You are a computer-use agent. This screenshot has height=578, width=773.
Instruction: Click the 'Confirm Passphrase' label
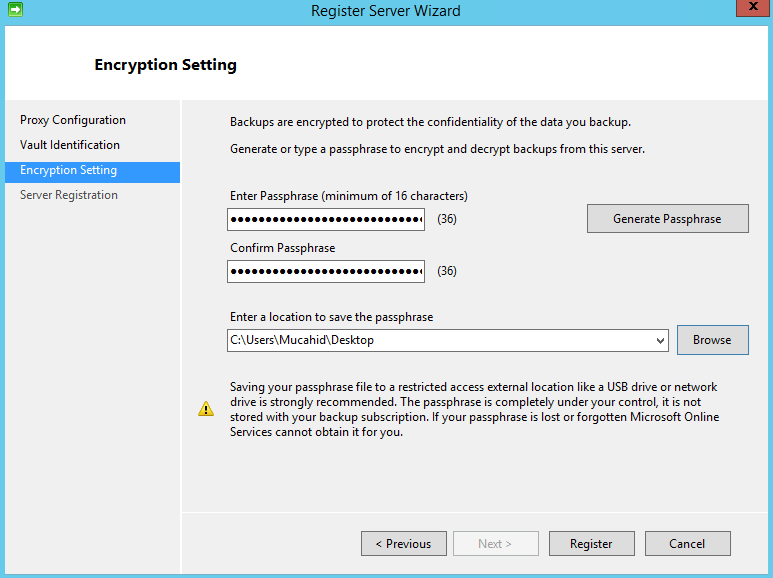point(282,248)
